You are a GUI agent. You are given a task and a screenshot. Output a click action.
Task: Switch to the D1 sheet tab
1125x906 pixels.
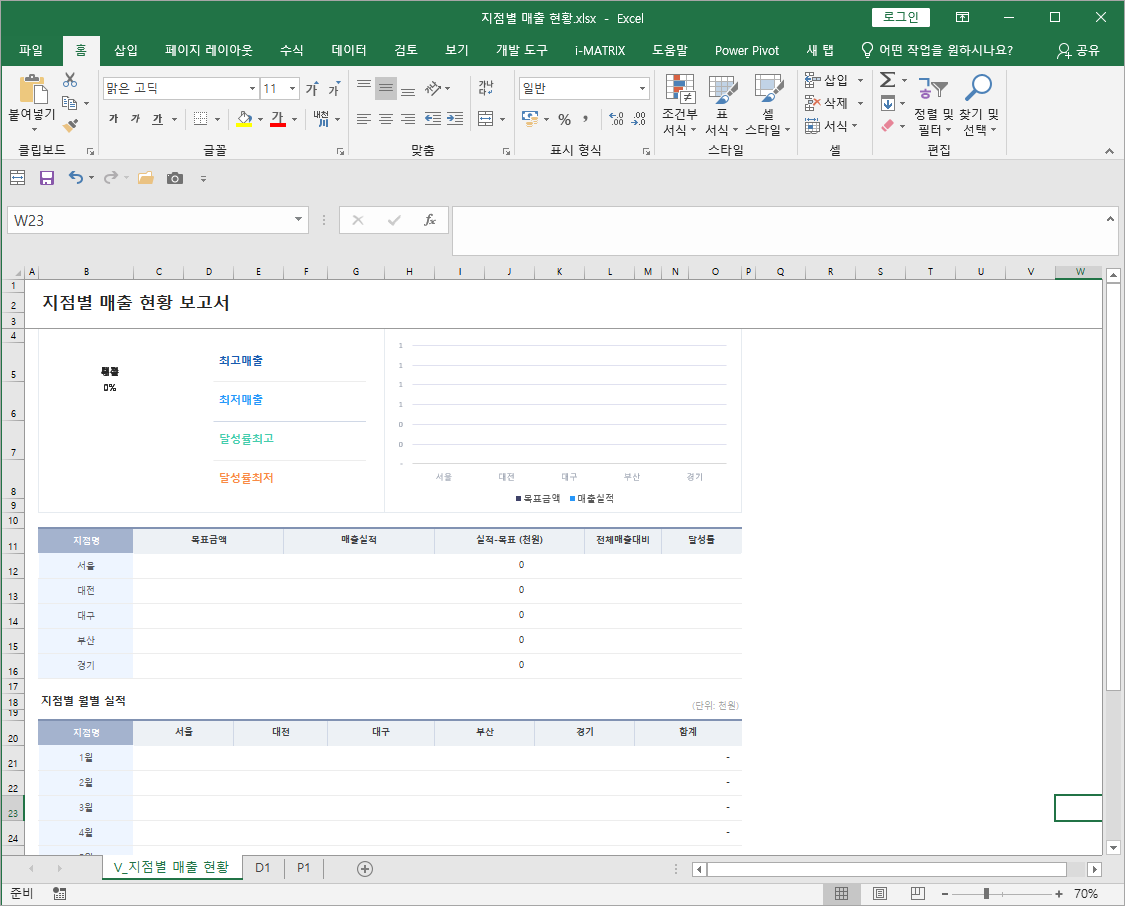263,868
